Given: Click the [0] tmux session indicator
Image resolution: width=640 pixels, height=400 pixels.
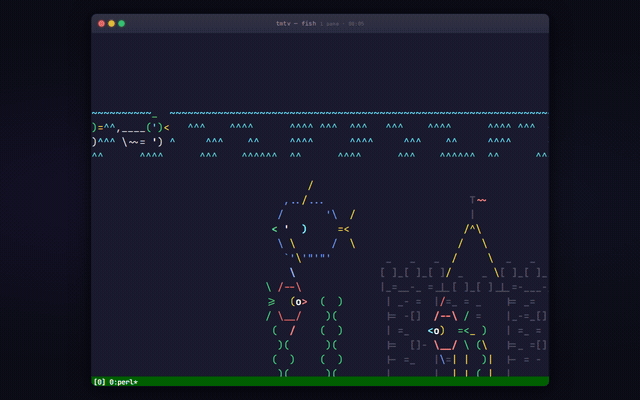Looking at the screenshot, I should (99, 381).
